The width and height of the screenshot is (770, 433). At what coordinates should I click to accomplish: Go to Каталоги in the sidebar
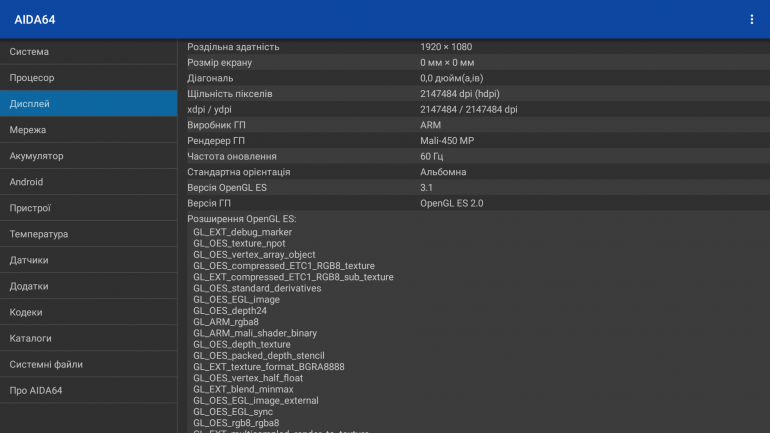[88, 338]
